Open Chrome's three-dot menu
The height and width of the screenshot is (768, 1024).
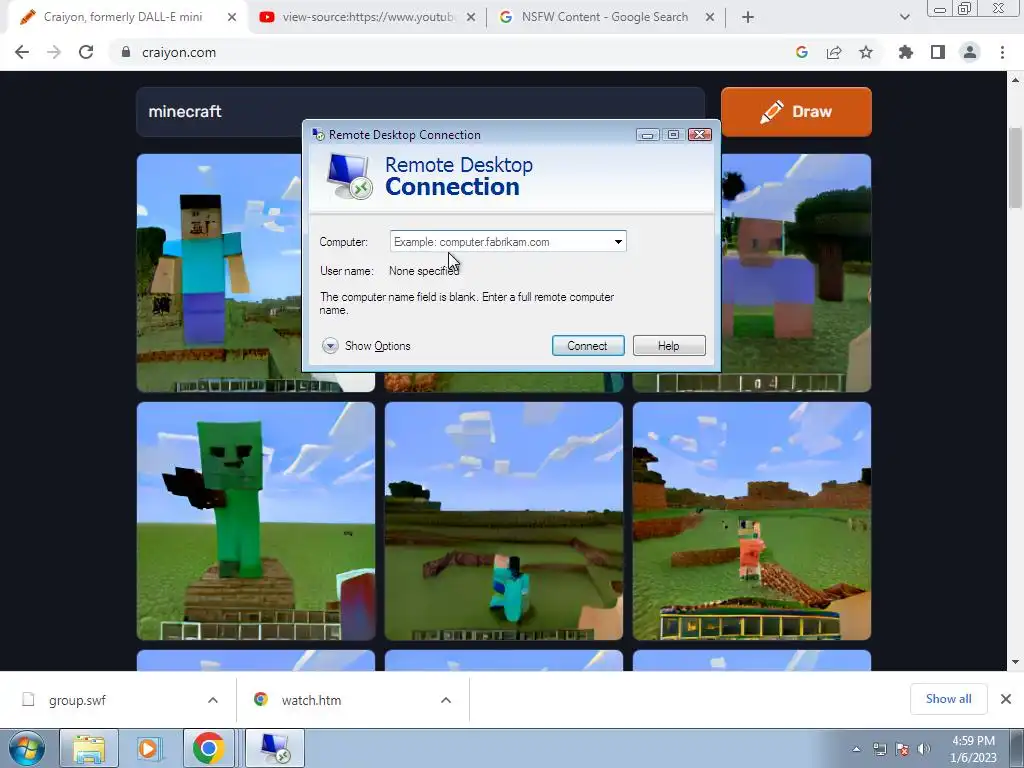pyautogui.click(x=1002, y=52)
